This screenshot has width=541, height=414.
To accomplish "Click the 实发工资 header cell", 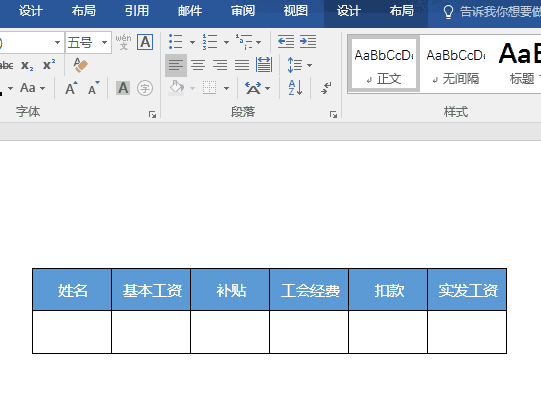I will click(467, 290).
